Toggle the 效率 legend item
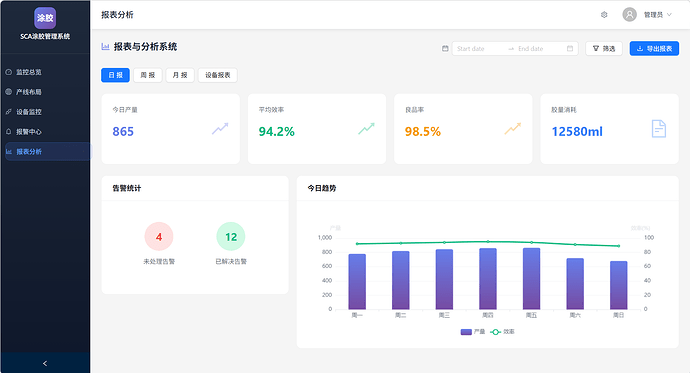Viewport: 690px width, 373px height. (502, 332)
